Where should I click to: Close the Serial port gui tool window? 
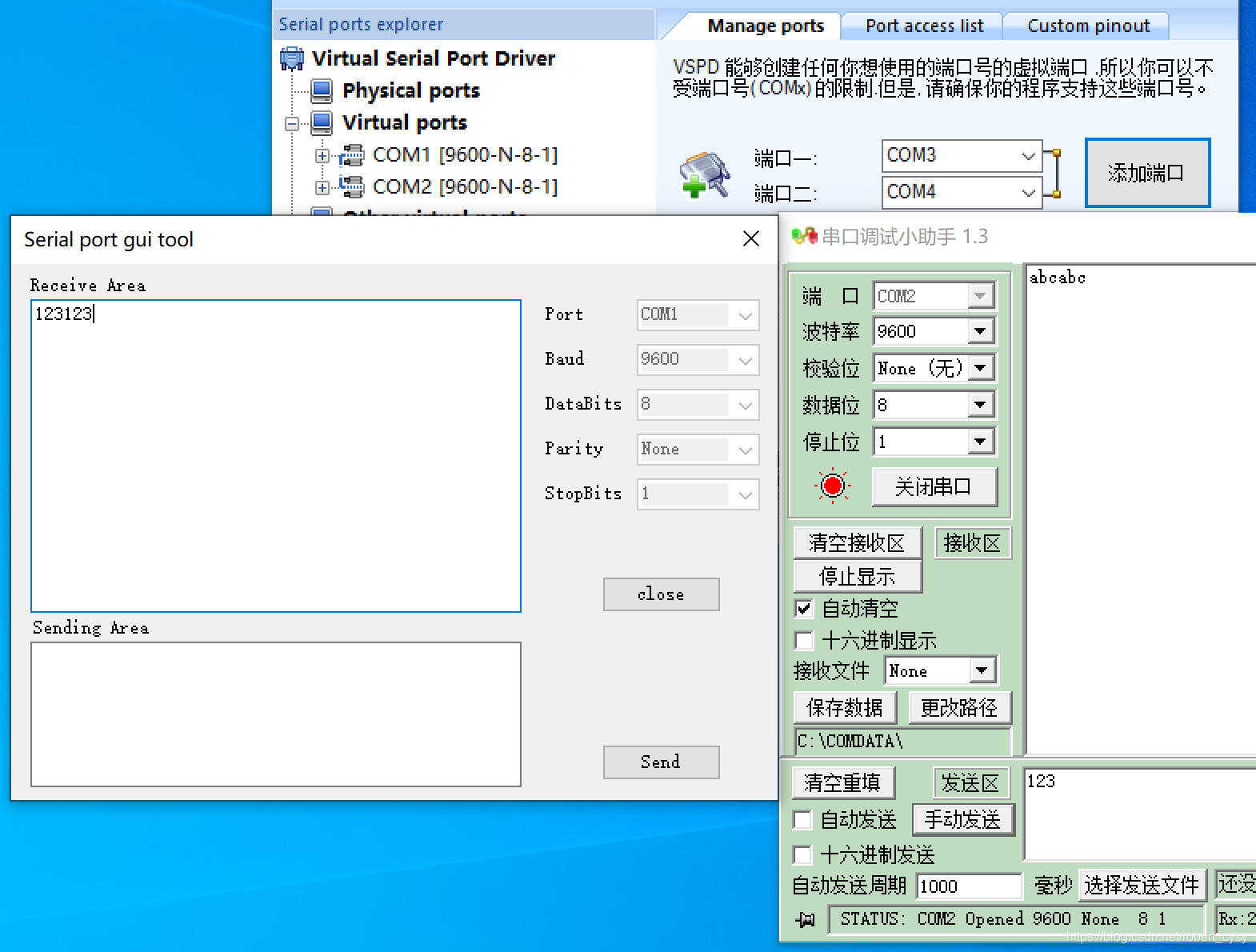tap(750, 239)
